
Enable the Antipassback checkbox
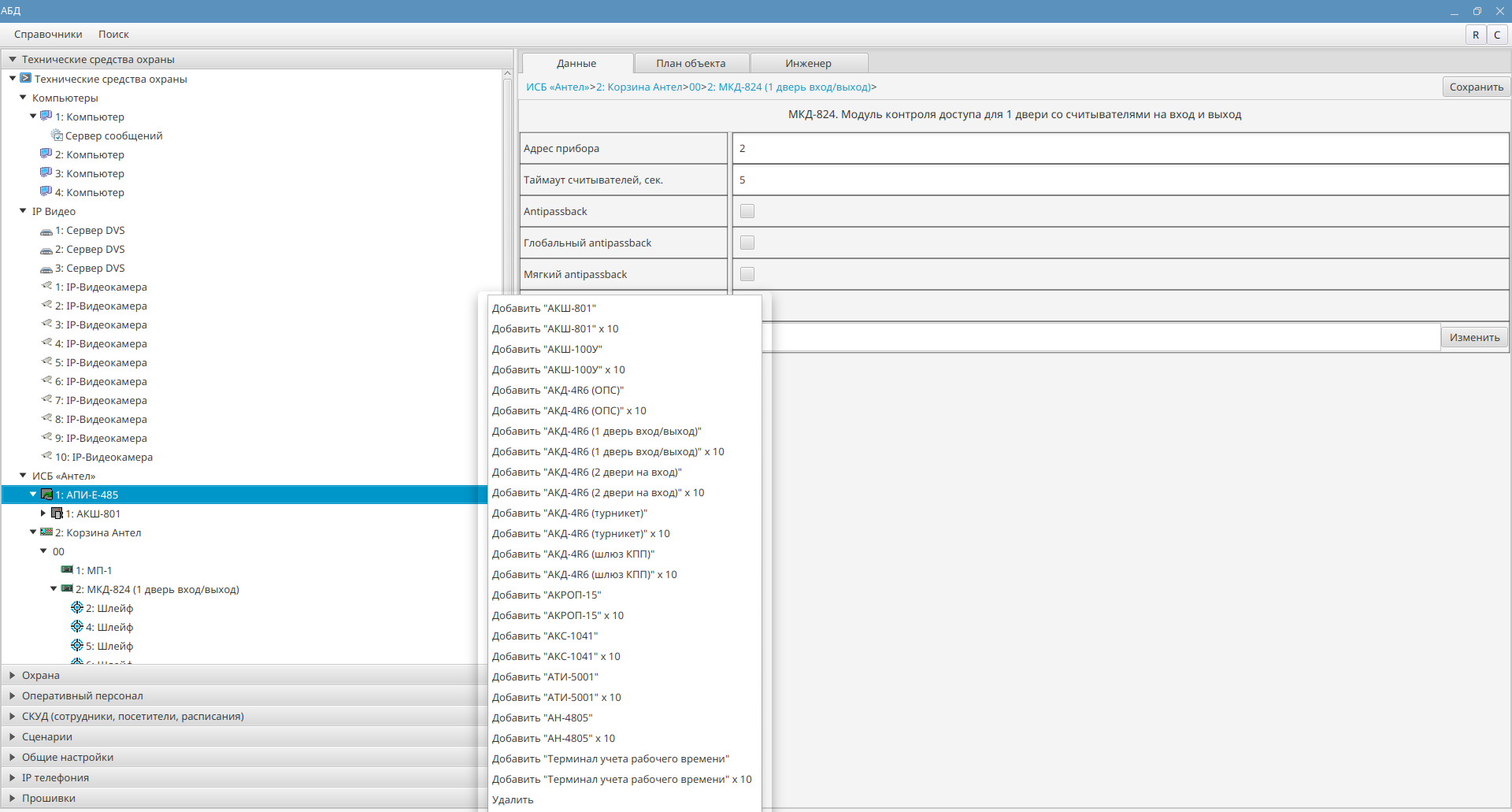(747, 211)
